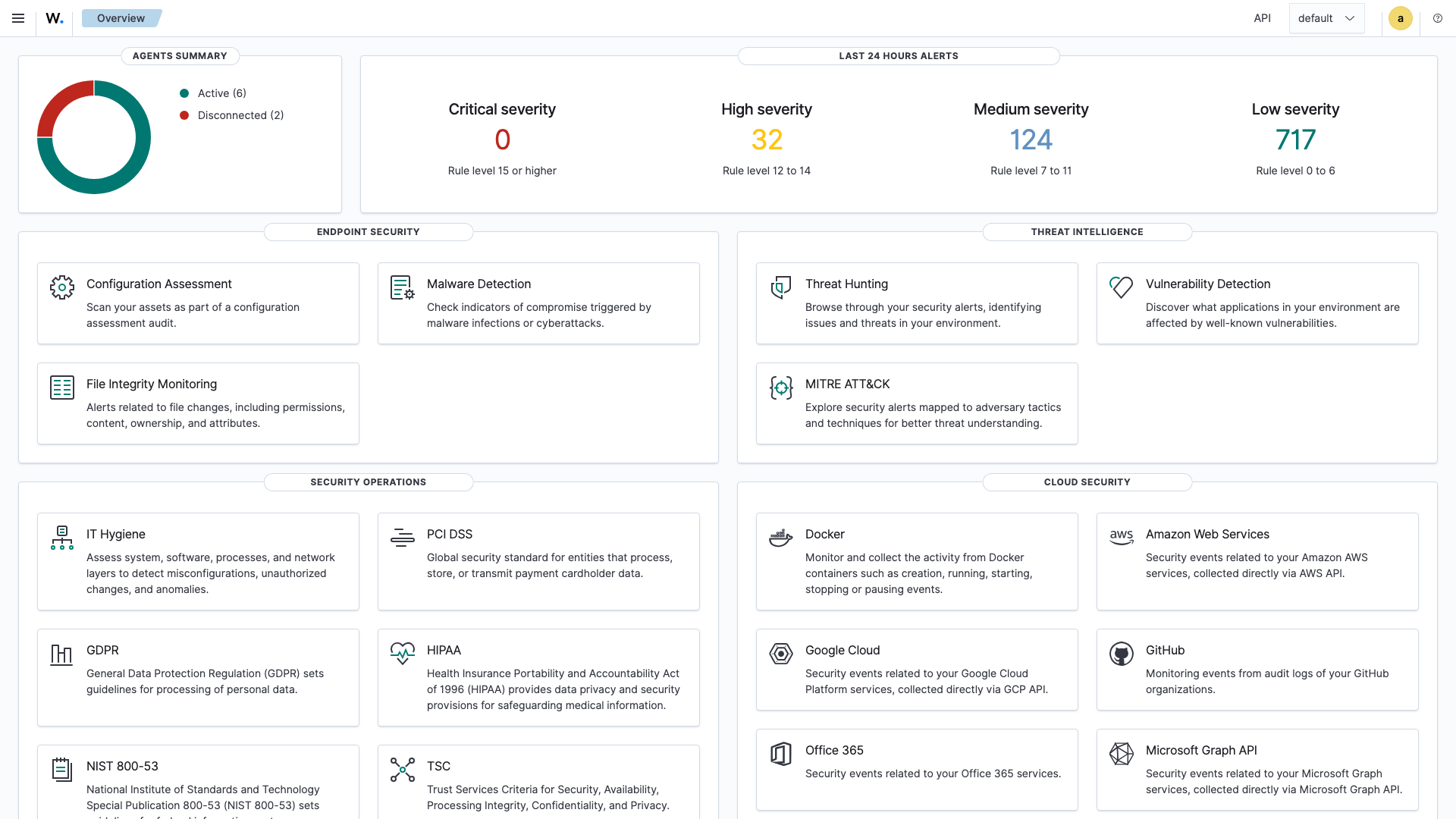
Task: Click the Office 365 icon
Action: tap(781, 754)
